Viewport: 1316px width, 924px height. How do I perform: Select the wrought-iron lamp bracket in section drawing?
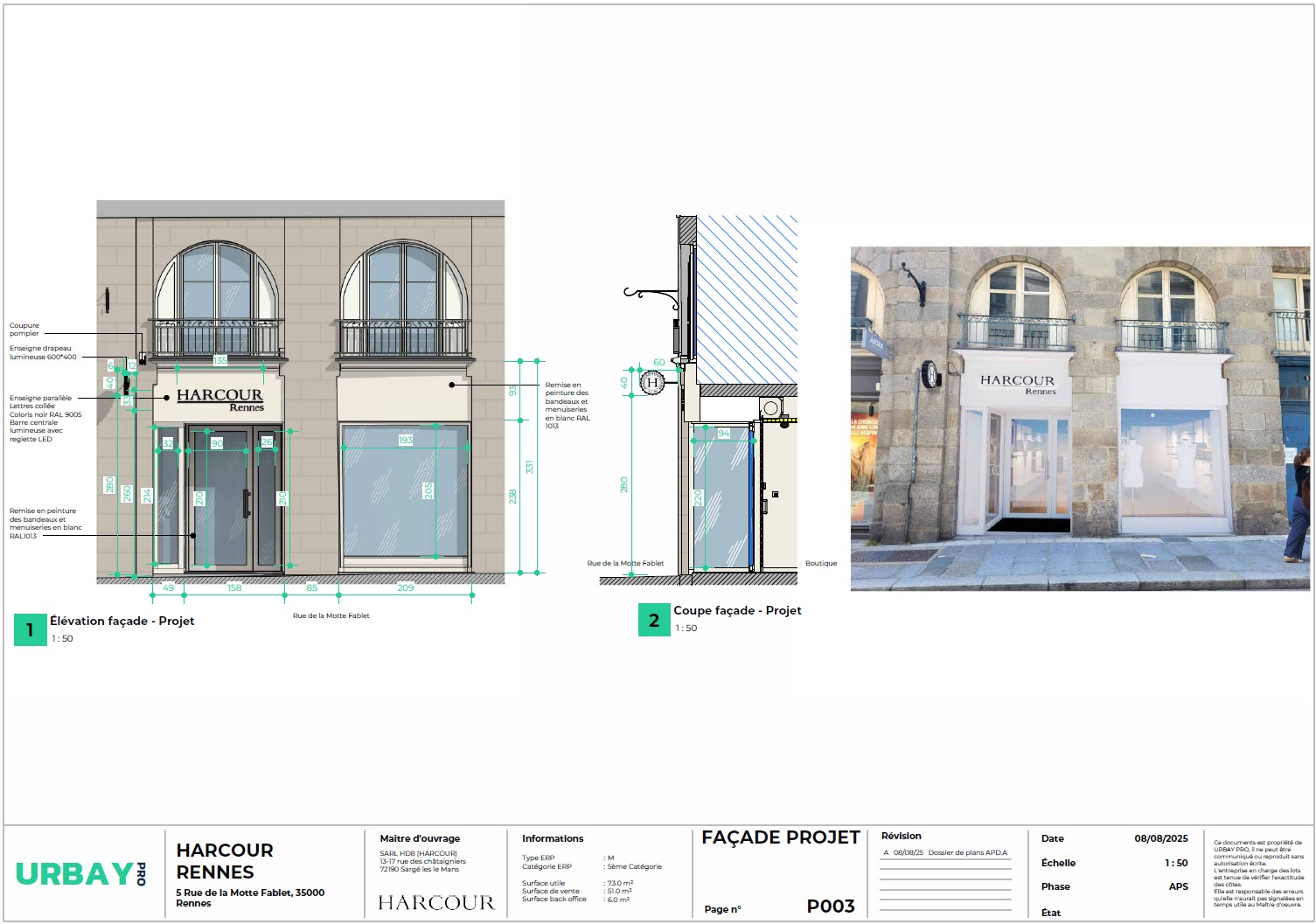(651, 296)
